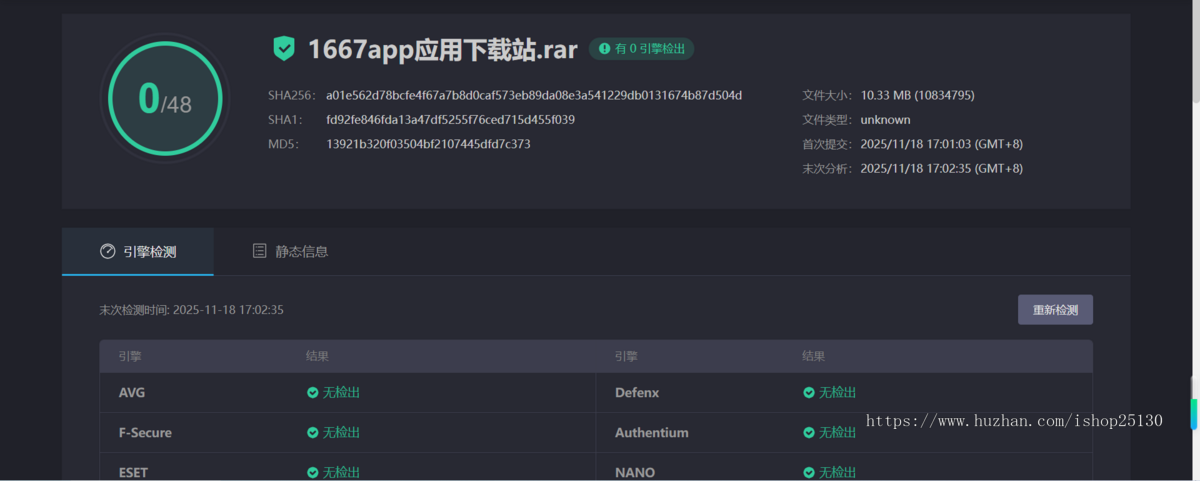This screenshot has height=481, width=1200.
Task: Click green check icon in Authentium row
Action: (x=809, y=433)
